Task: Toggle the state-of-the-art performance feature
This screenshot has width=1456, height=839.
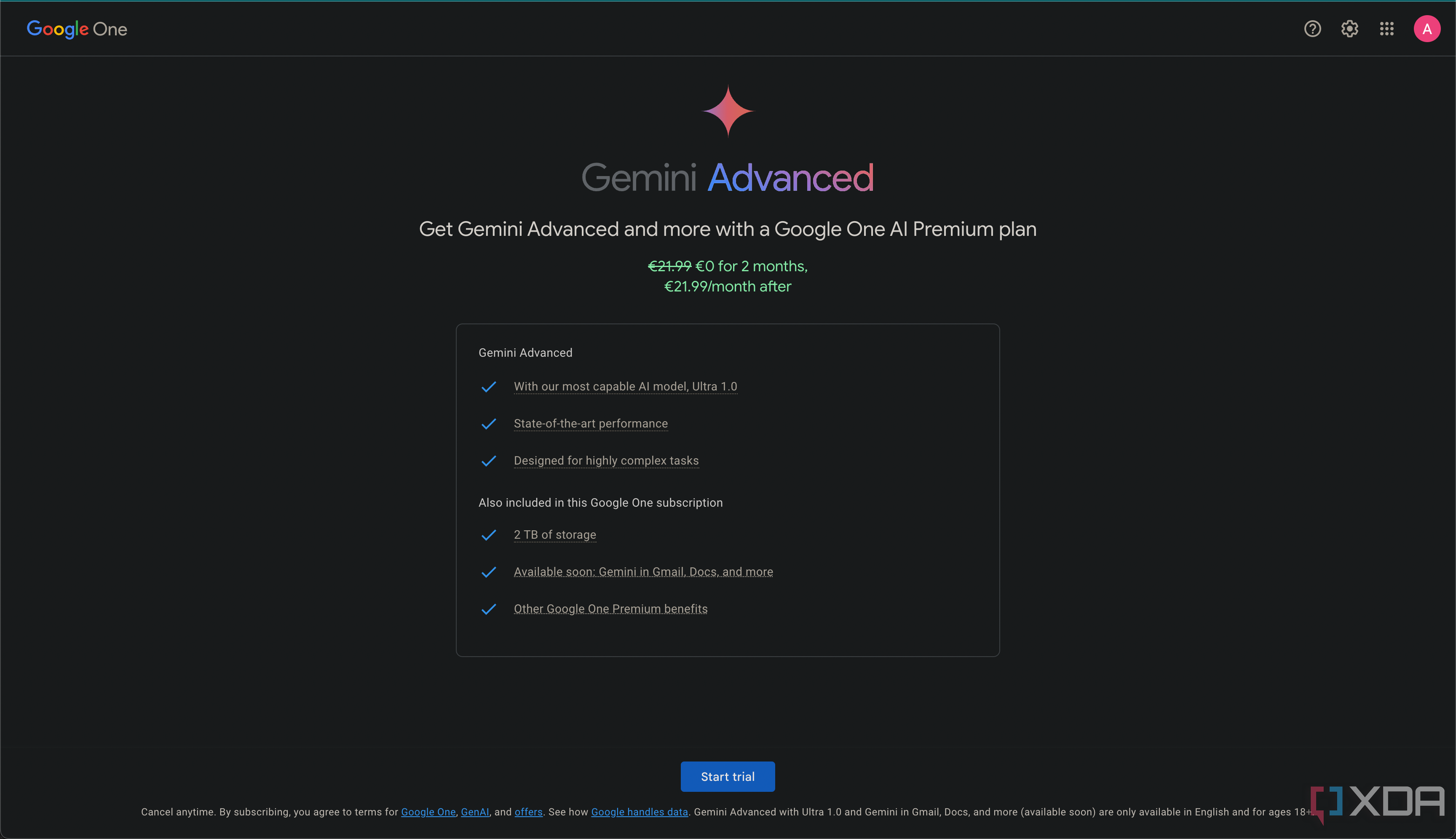Action: click(x=489, y=423)
